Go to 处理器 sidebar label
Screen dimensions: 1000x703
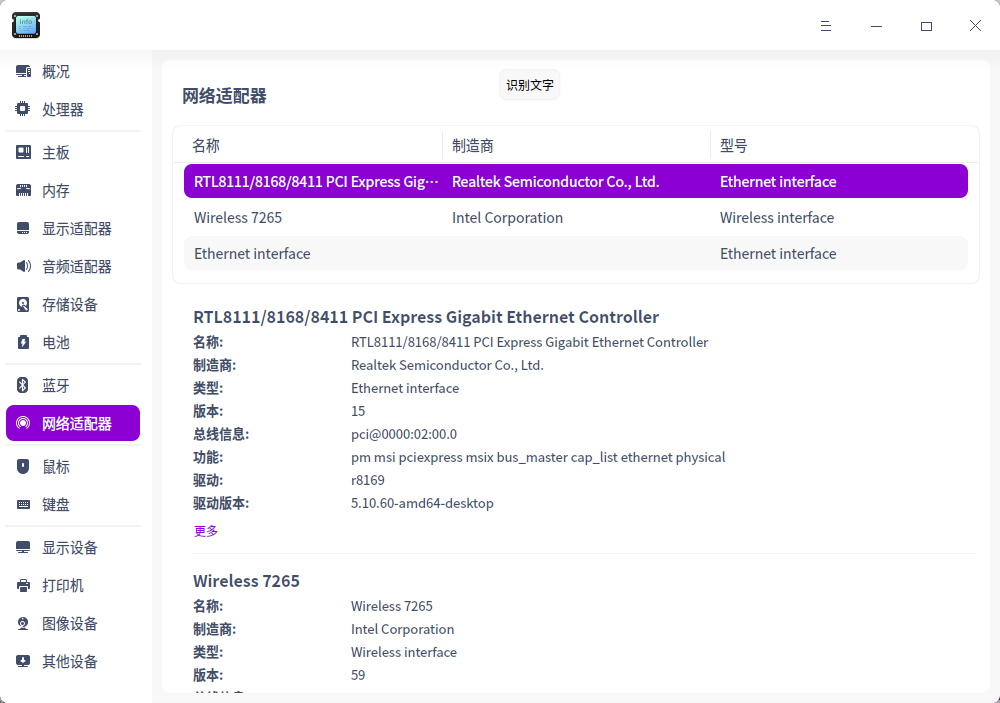coord(63,110)
